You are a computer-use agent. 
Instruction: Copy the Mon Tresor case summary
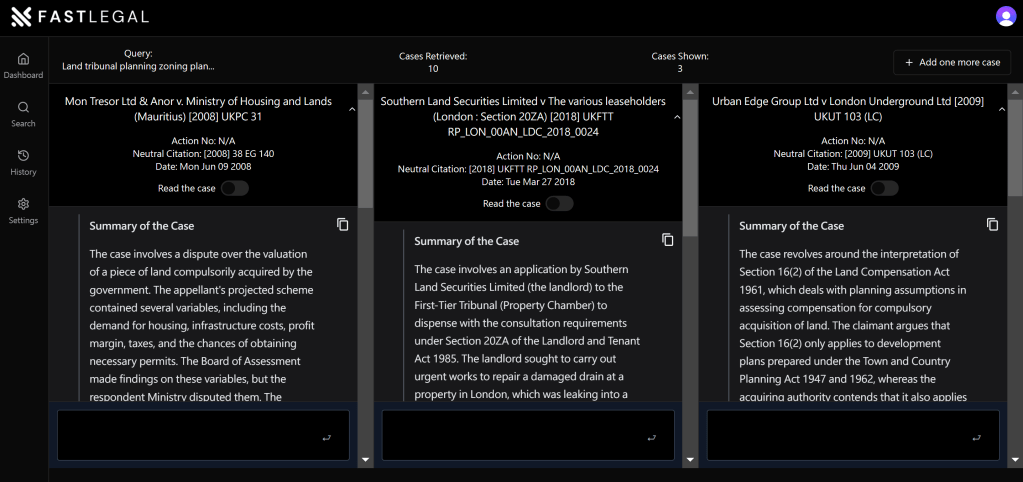pyautogui.click(x=343, y=225)
